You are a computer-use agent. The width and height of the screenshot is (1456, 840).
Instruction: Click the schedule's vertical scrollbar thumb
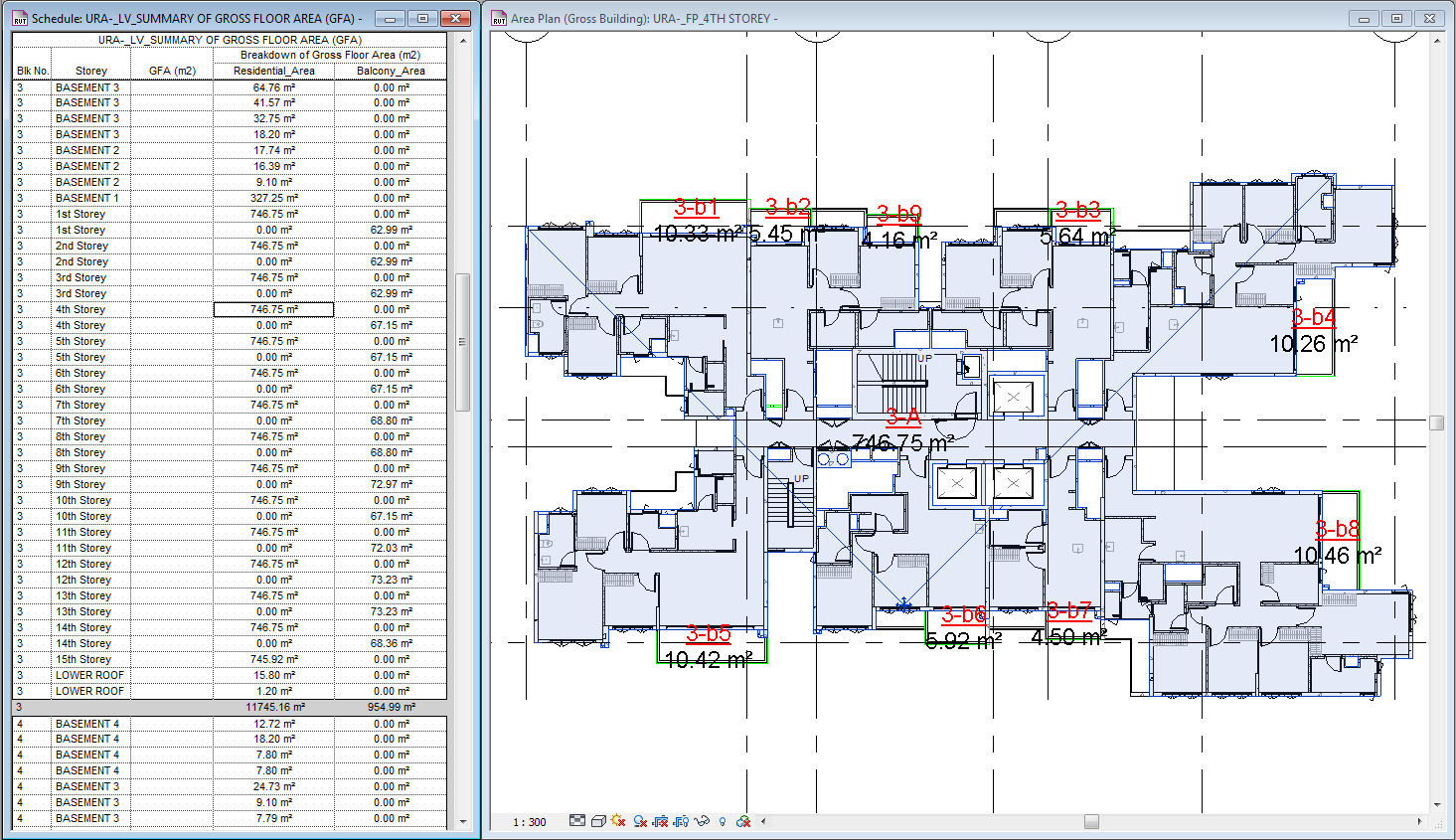[x=461, y=339]
